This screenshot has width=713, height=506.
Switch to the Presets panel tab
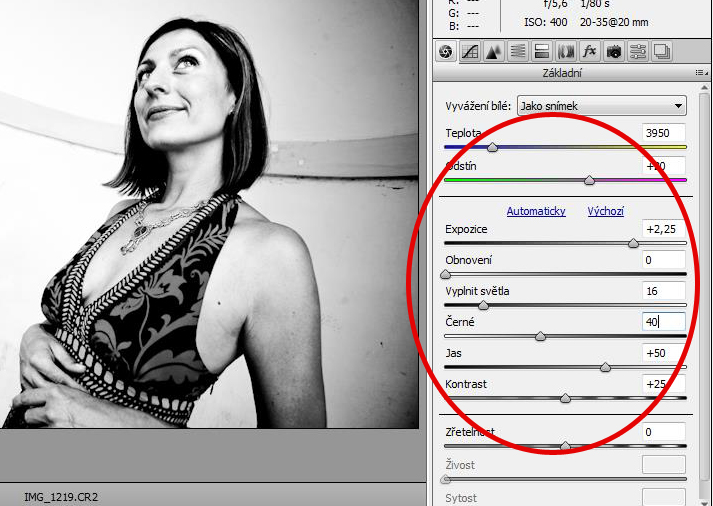[x=638, y=52]
